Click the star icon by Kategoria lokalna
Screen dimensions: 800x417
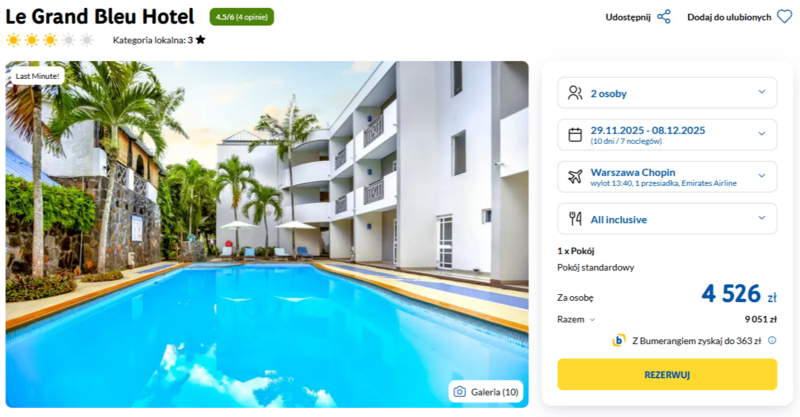point(201,40)
